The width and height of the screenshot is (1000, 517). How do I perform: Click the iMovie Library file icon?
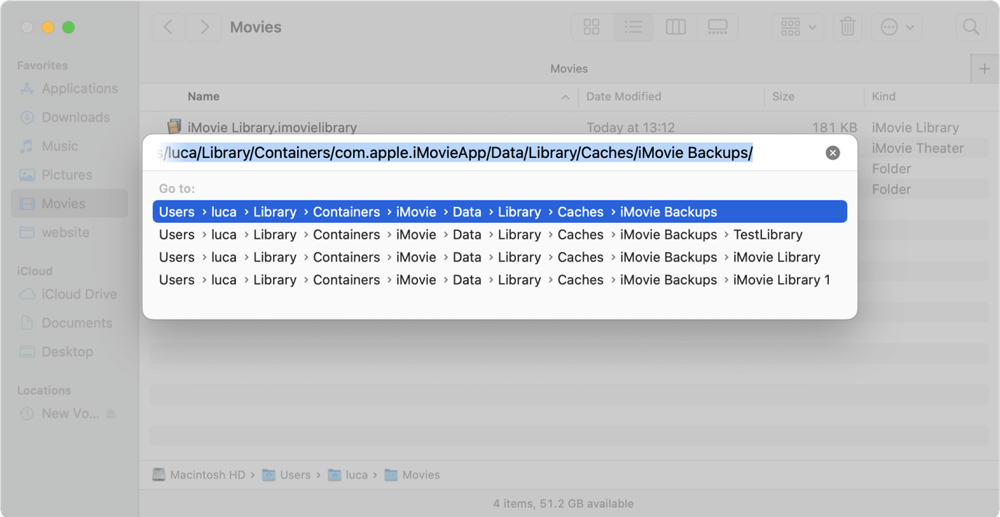pos(173,127)
